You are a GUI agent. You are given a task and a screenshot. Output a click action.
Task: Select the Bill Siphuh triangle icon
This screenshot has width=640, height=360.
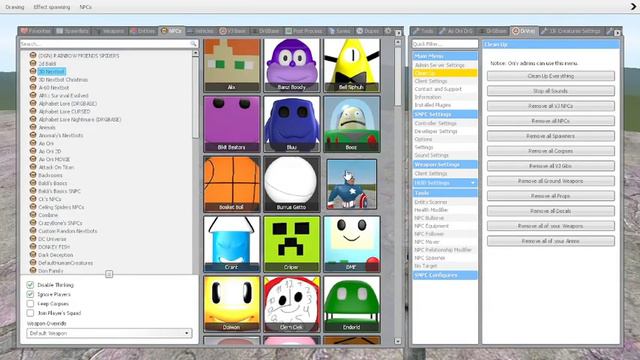pos(351,65)
